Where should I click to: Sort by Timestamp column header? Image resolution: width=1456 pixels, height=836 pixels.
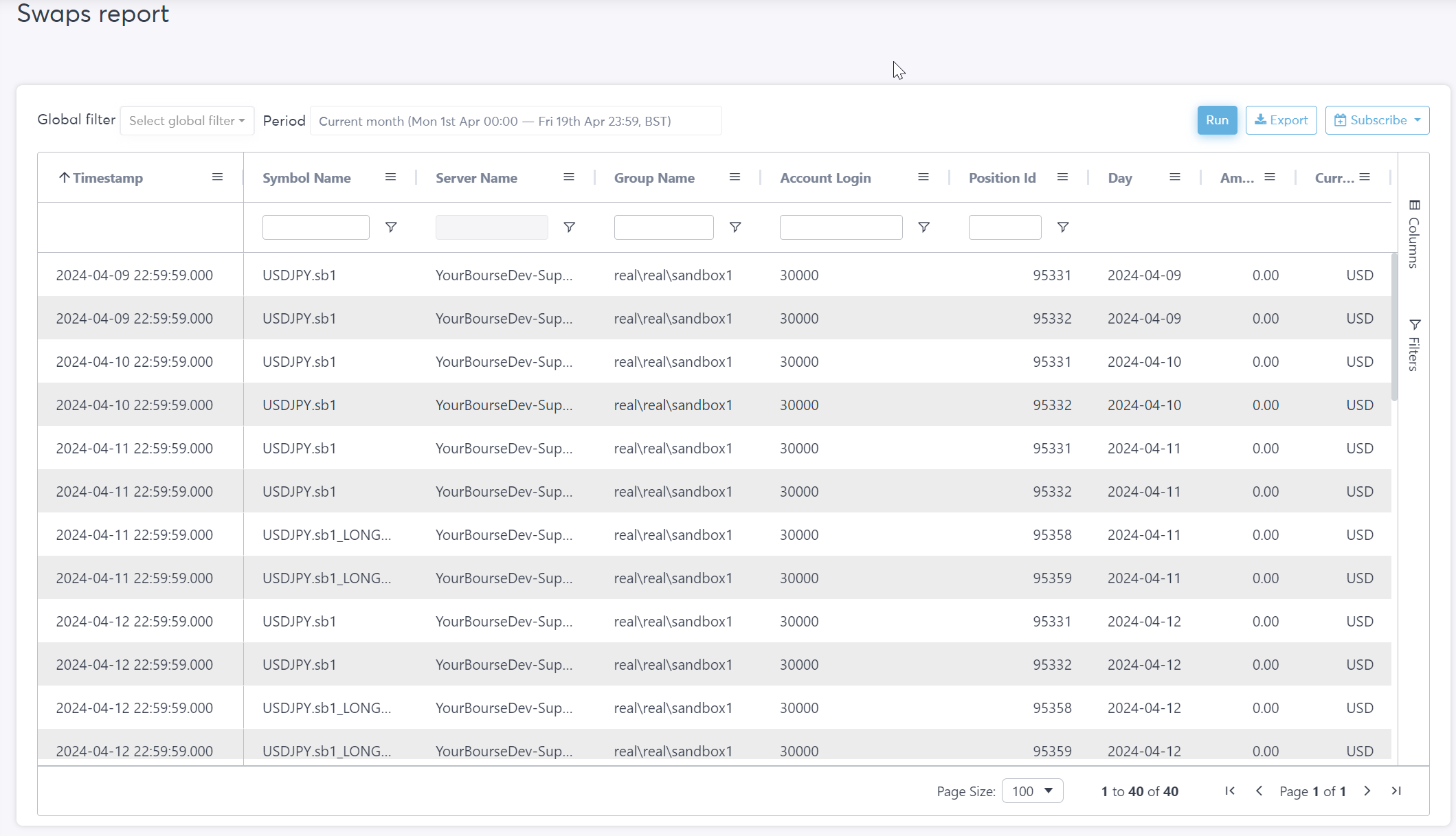tap(108, 178)
